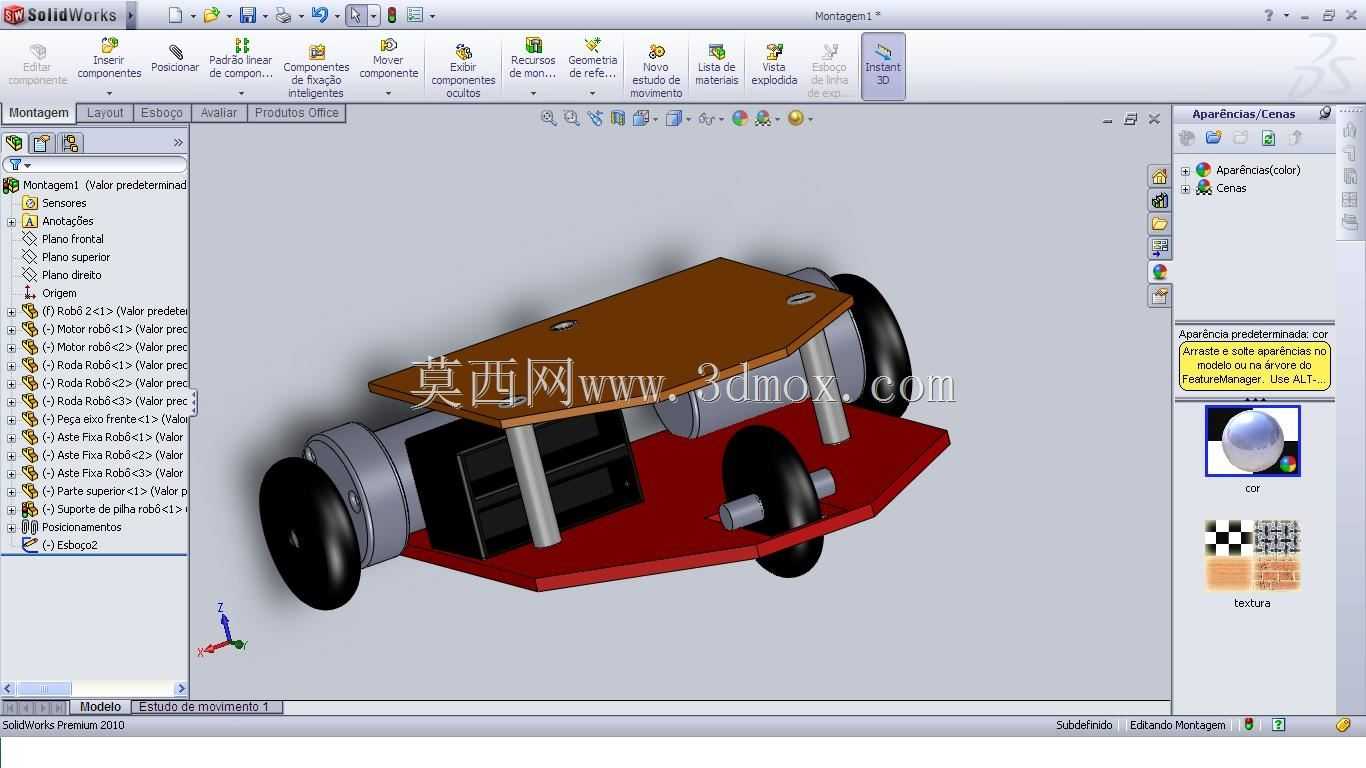Click Novo estudo de movimento
The width and height of the screenshot is (1366, 768).
point(656,70)
